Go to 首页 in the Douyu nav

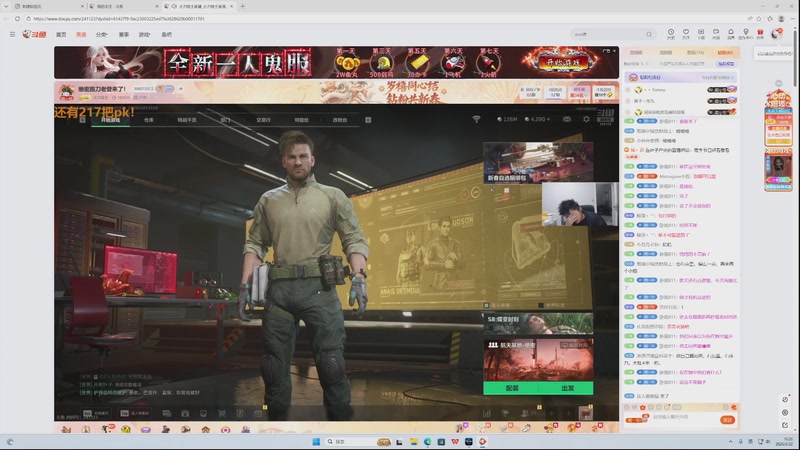61,35
